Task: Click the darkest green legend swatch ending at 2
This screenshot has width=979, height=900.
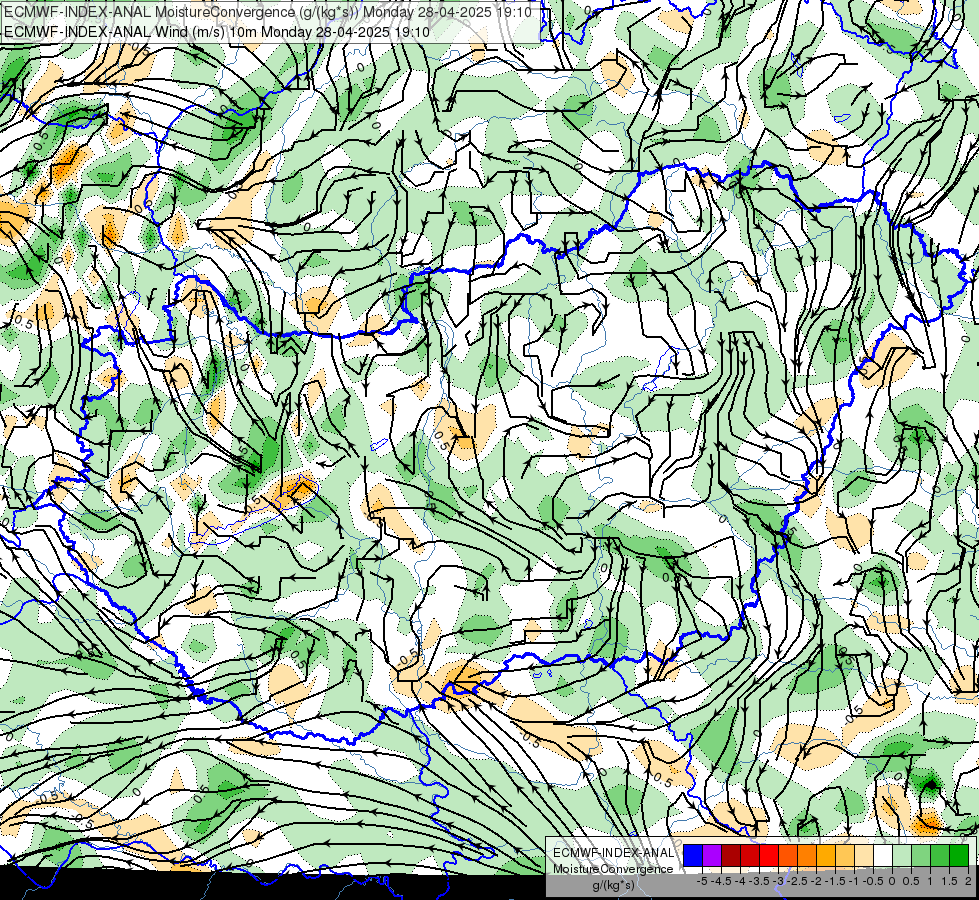Action: coord(959,856)
